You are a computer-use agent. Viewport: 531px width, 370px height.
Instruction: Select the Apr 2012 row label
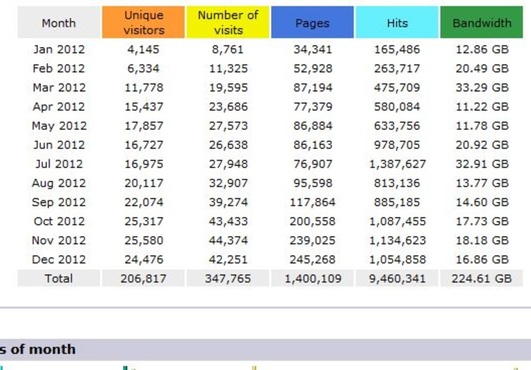point(59,107)
